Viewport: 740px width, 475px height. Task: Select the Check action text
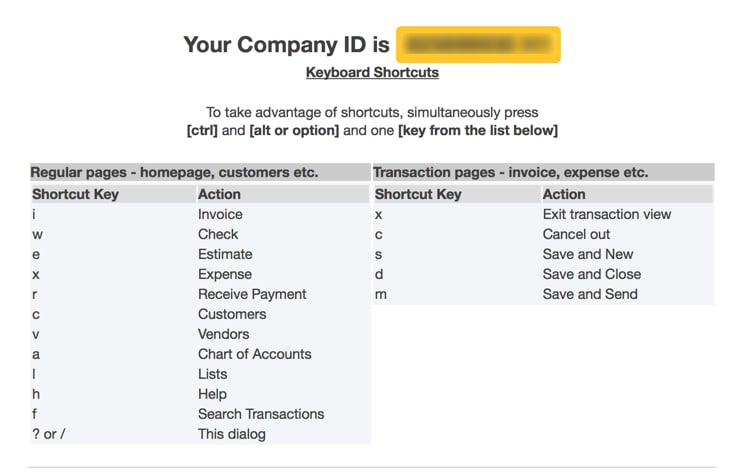click(x=218, y=234)
